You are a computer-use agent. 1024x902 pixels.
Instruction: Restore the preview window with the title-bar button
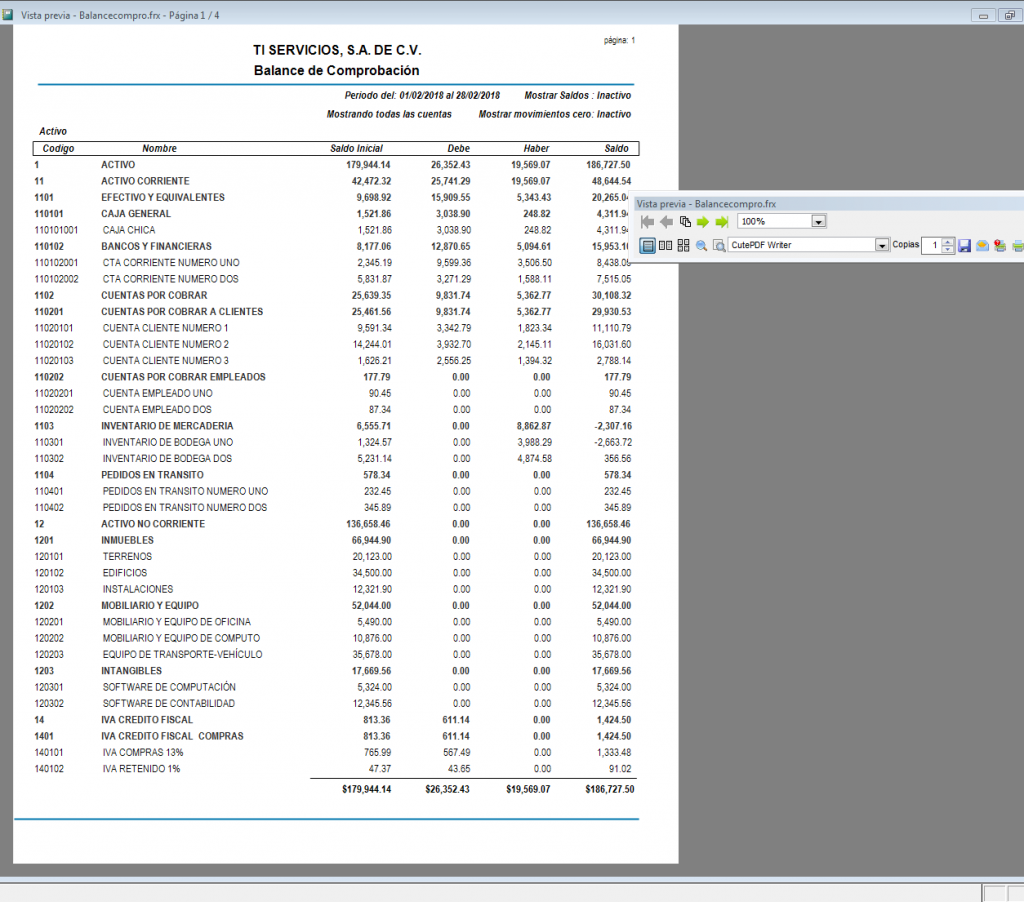coord(1010,15)
